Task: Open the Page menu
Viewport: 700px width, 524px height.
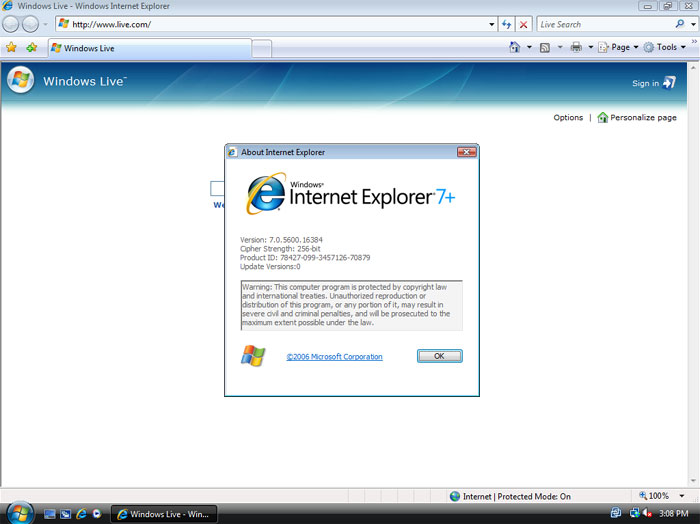Action: click(618, 47)
